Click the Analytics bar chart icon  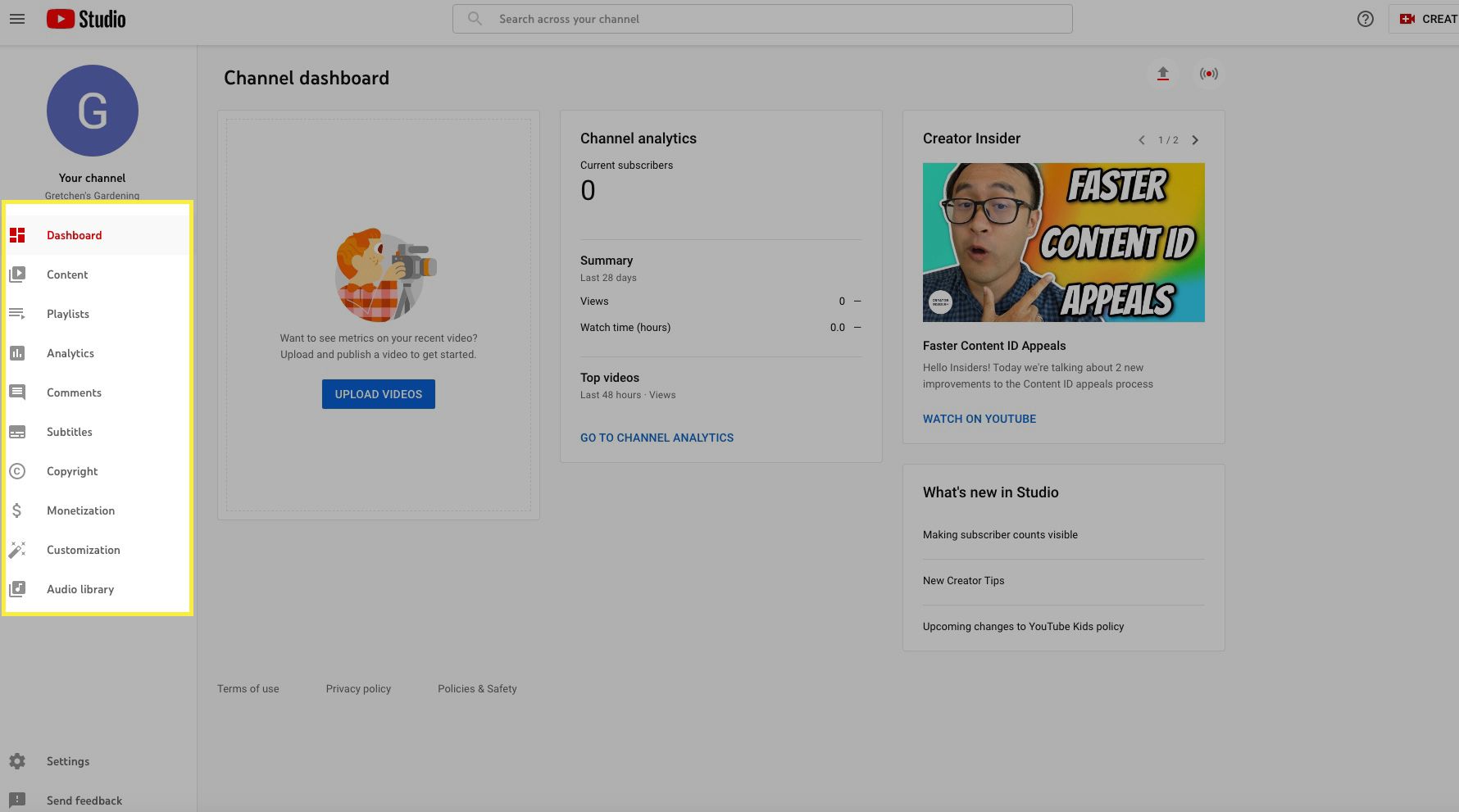tap(17, 353)
